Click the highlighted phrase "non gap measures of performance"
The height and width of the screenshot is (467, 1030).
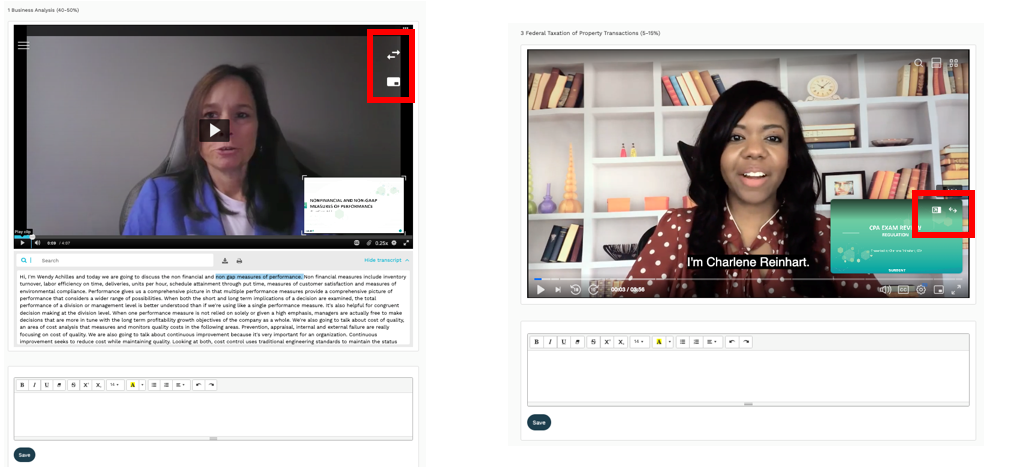tap(259, 277)
